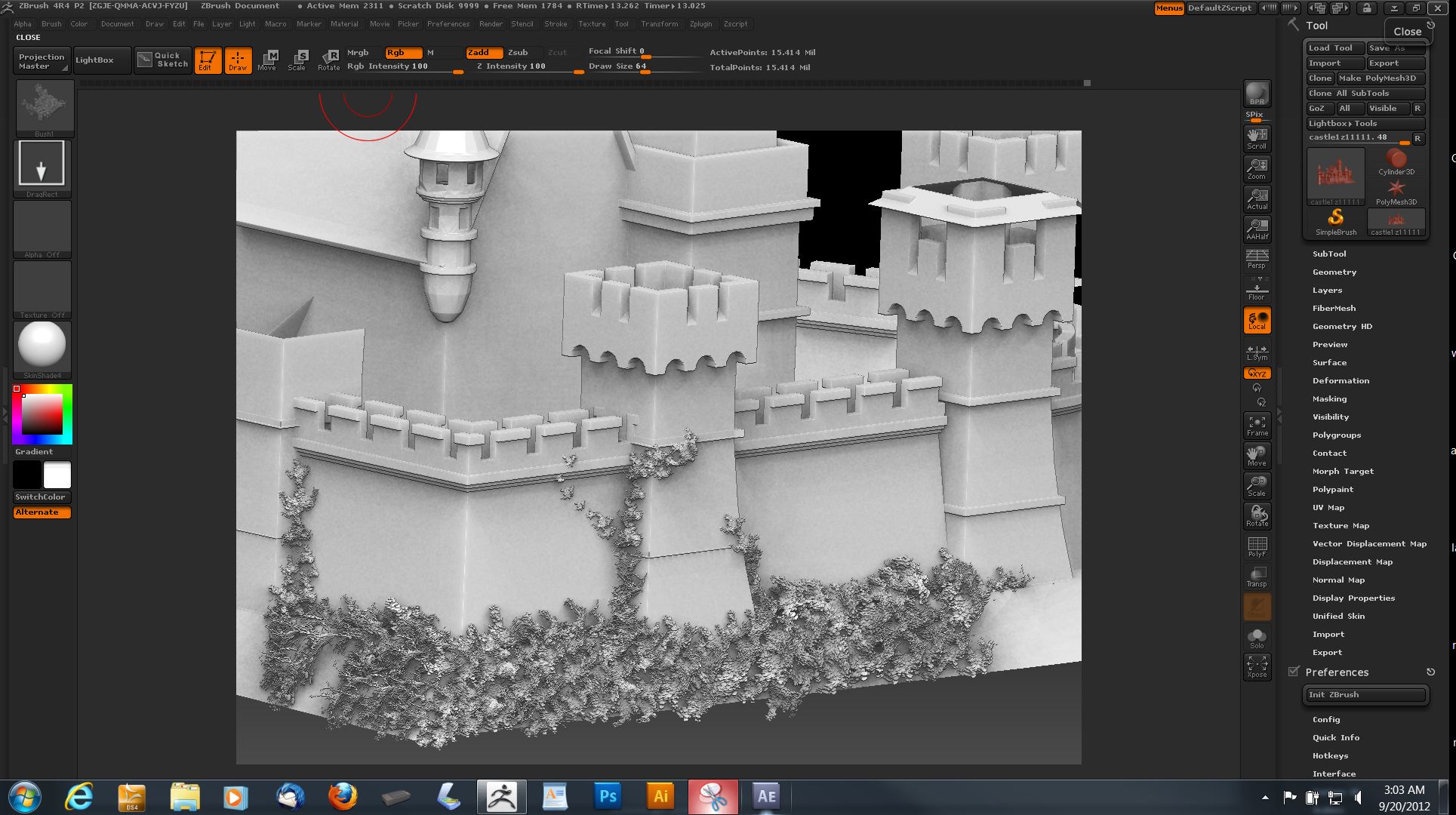Select the top-shelf Rotate mode button
This screenshot has height=815, width=1456.
(328, 60)
